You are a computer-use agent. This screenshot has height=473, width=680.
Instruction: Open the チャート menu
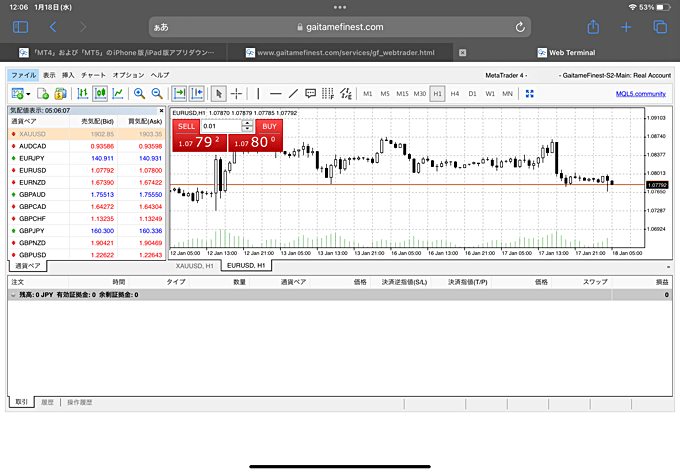click(x=93, y=75)
